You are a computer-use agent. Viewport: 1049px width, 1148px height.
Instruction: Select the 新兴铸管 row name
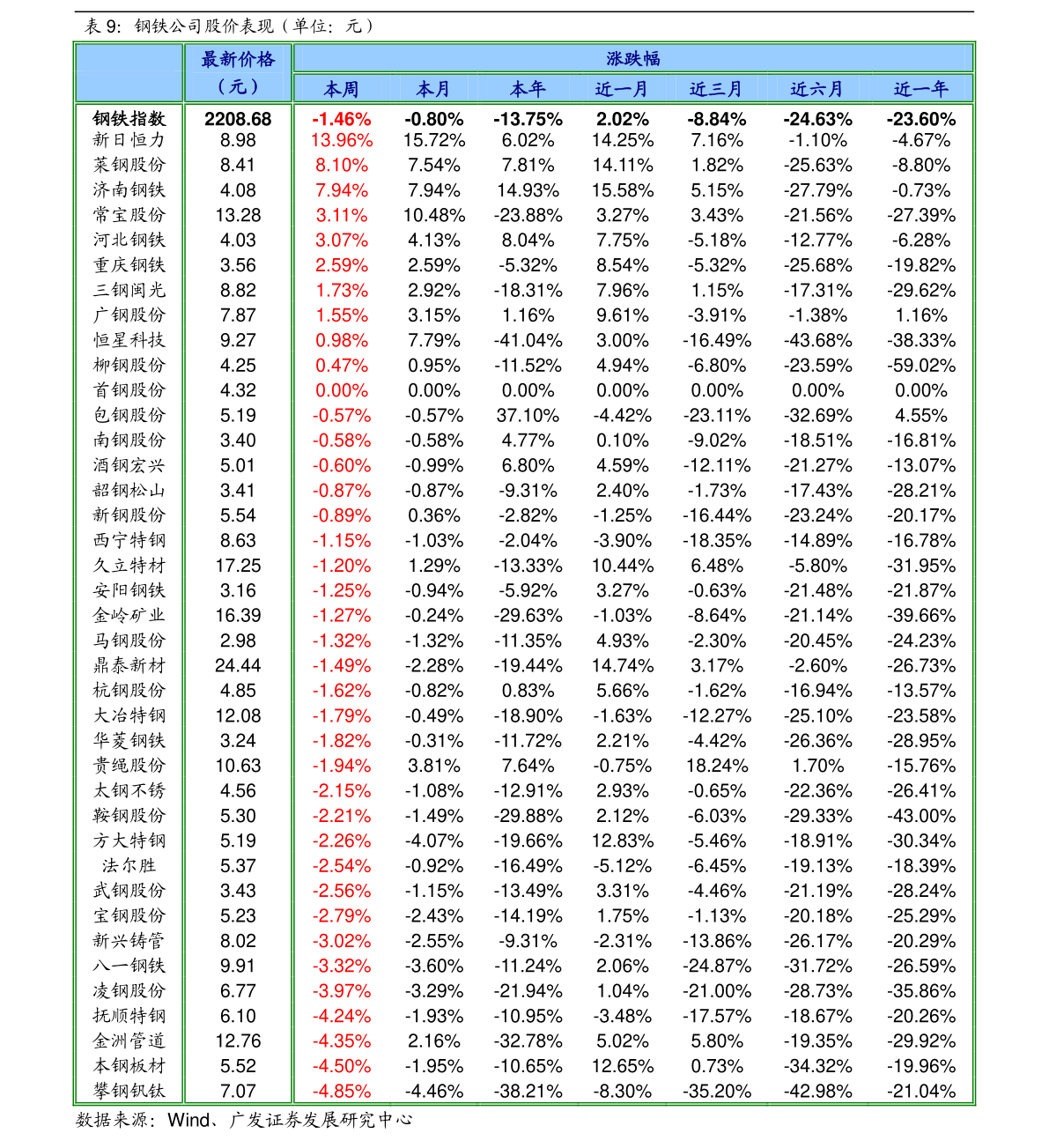pos(129,940)
